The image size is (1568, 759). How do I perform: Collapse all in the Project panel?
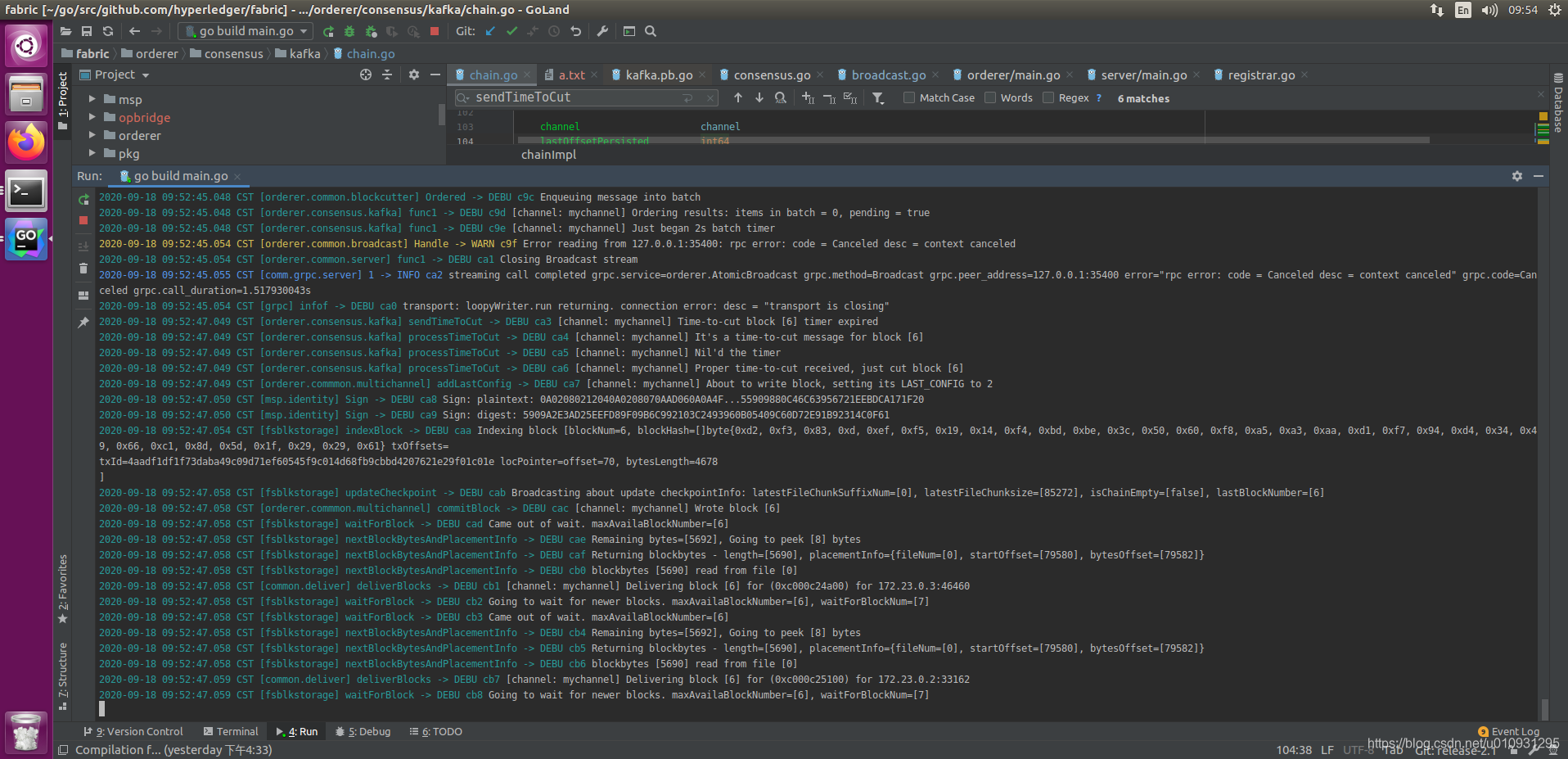click(x=387, y=75)
